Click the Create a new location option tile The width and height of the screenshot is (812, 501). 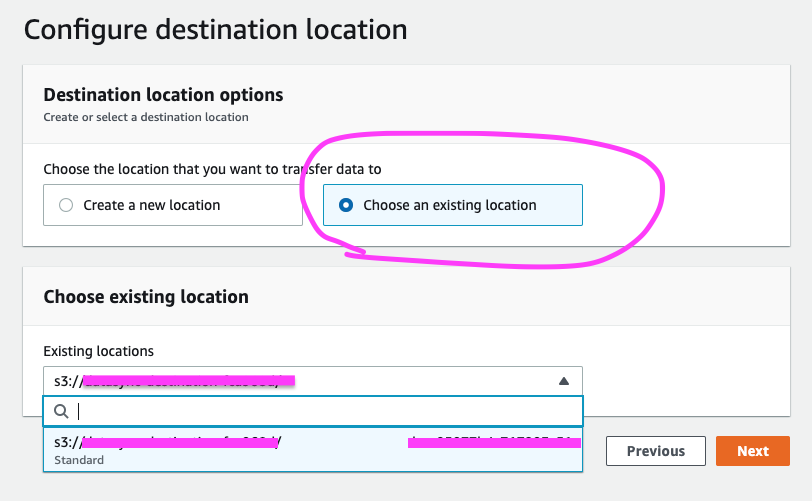point(173,205)
